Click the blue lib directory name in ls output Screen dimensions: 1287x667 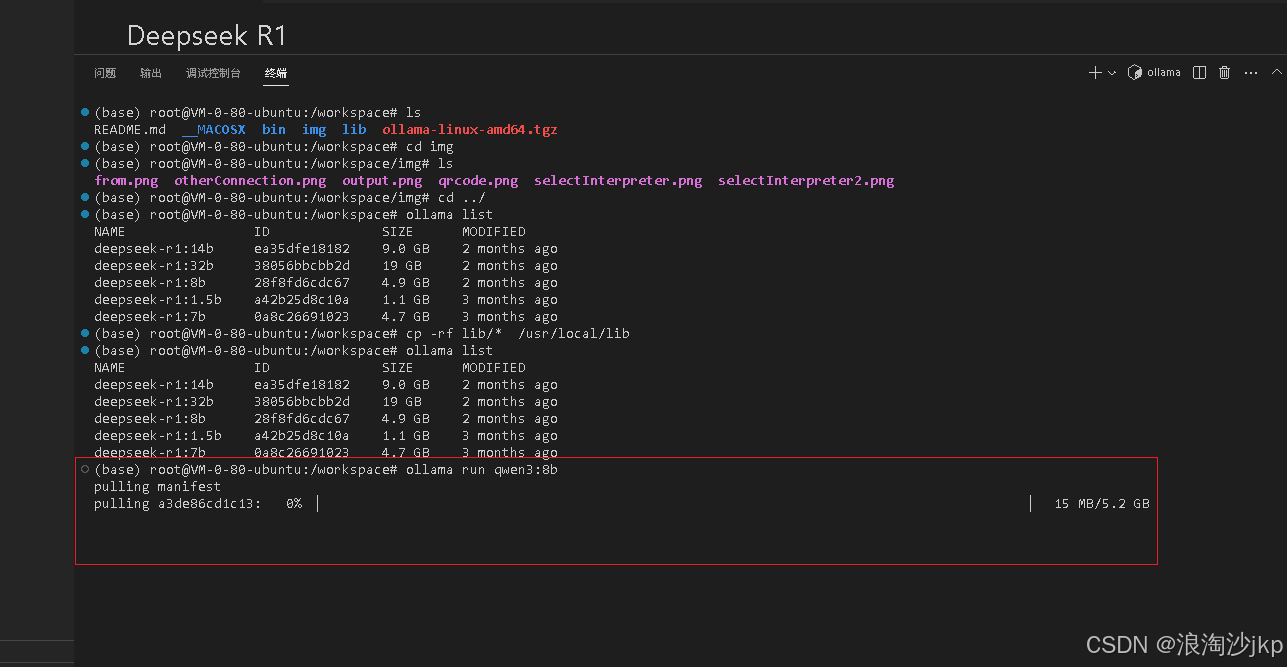coord(354,129)
